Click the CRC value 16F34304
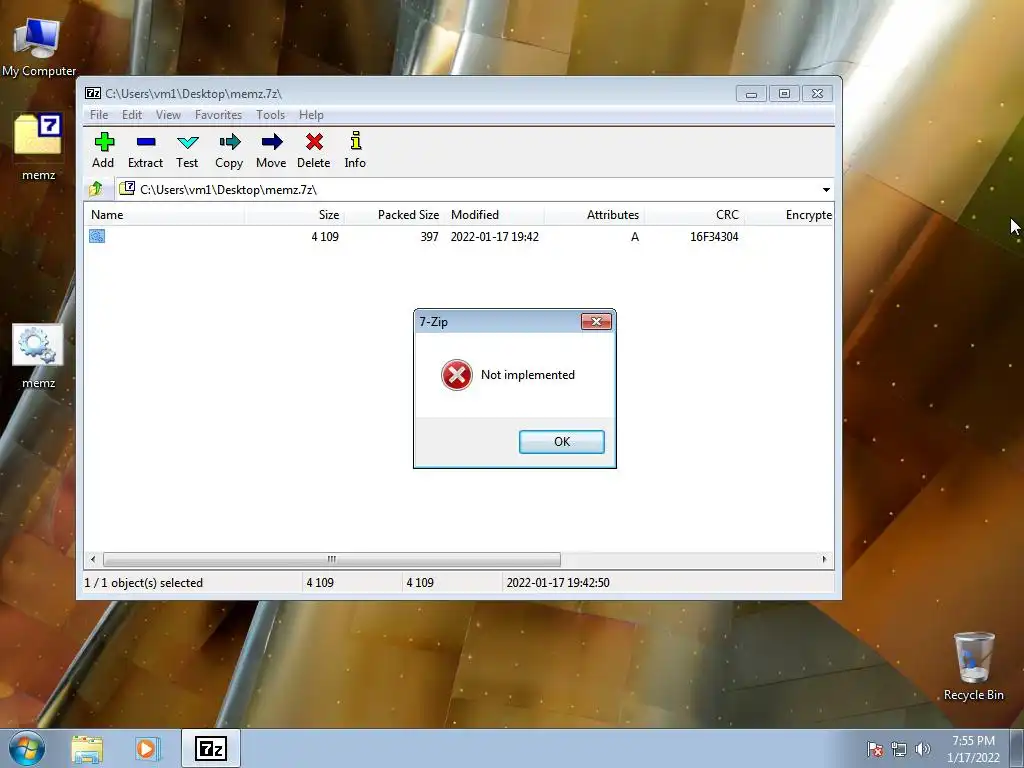Screen dimensions: 1024x768 click(x=714, y=236)
